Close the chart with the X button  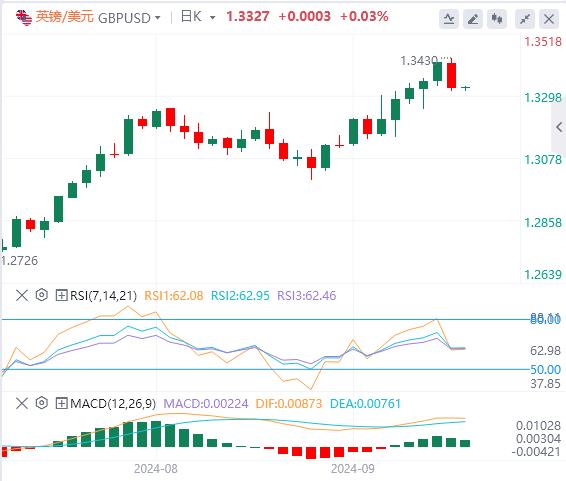pos(549,19)
